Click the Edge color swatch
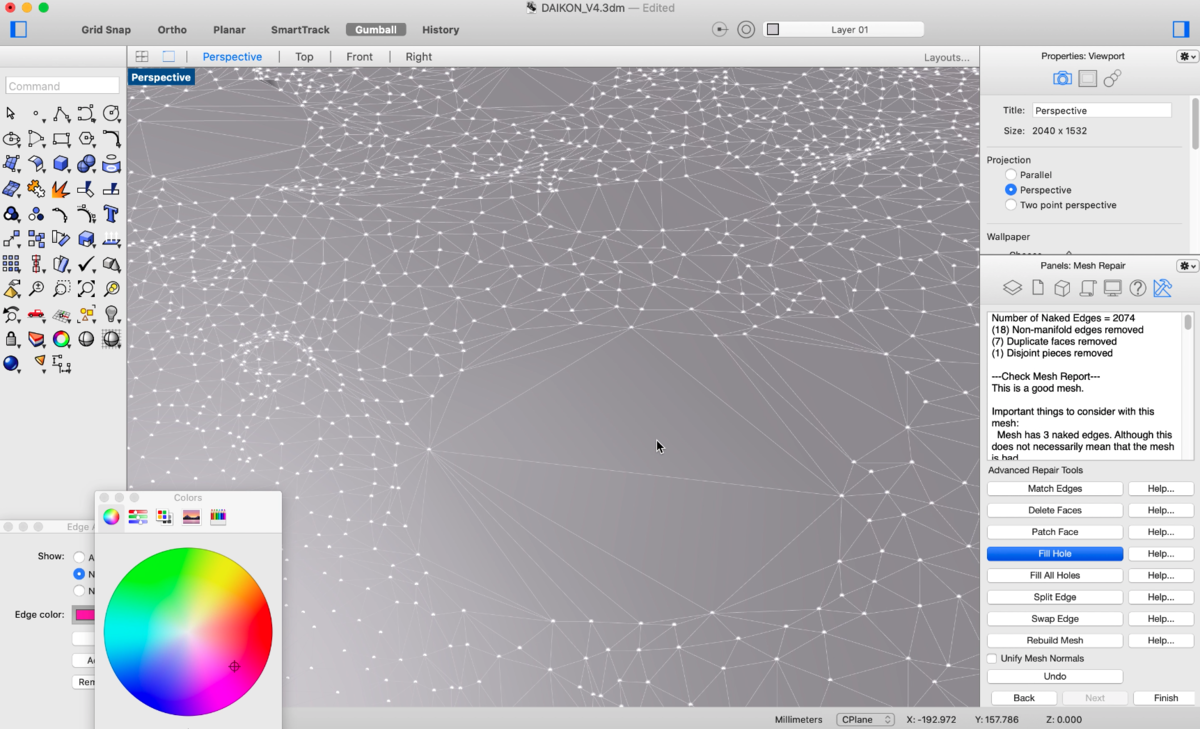Viewport: 1200px width, 729px height. pyautogui.click(x=83, y=614)
